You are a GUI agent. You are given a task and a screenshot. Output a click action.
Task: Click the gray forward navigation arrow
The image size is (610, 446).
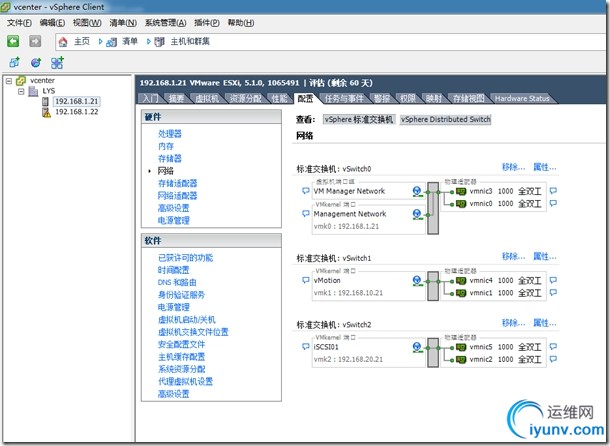click(x=35, y=41)
